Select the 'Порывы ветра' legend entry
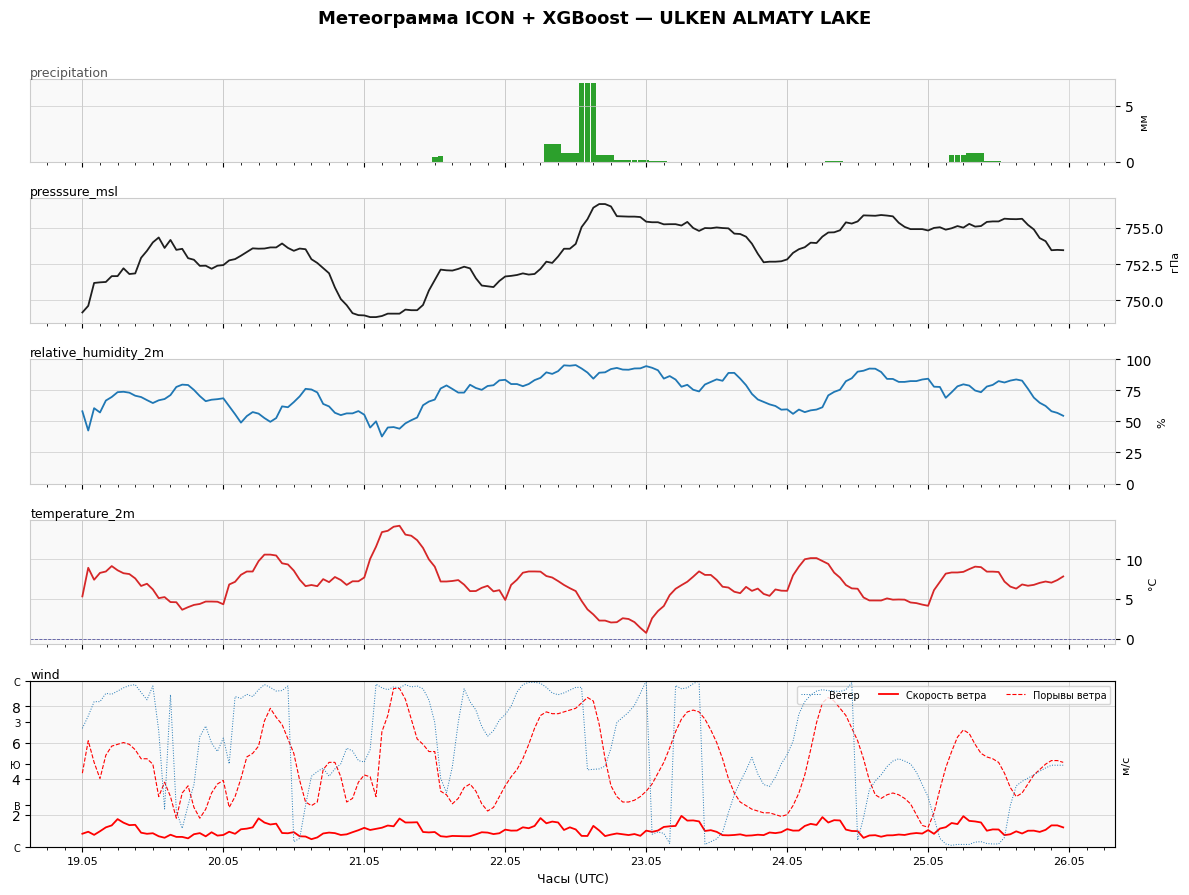 click(x=1056, y=695)
